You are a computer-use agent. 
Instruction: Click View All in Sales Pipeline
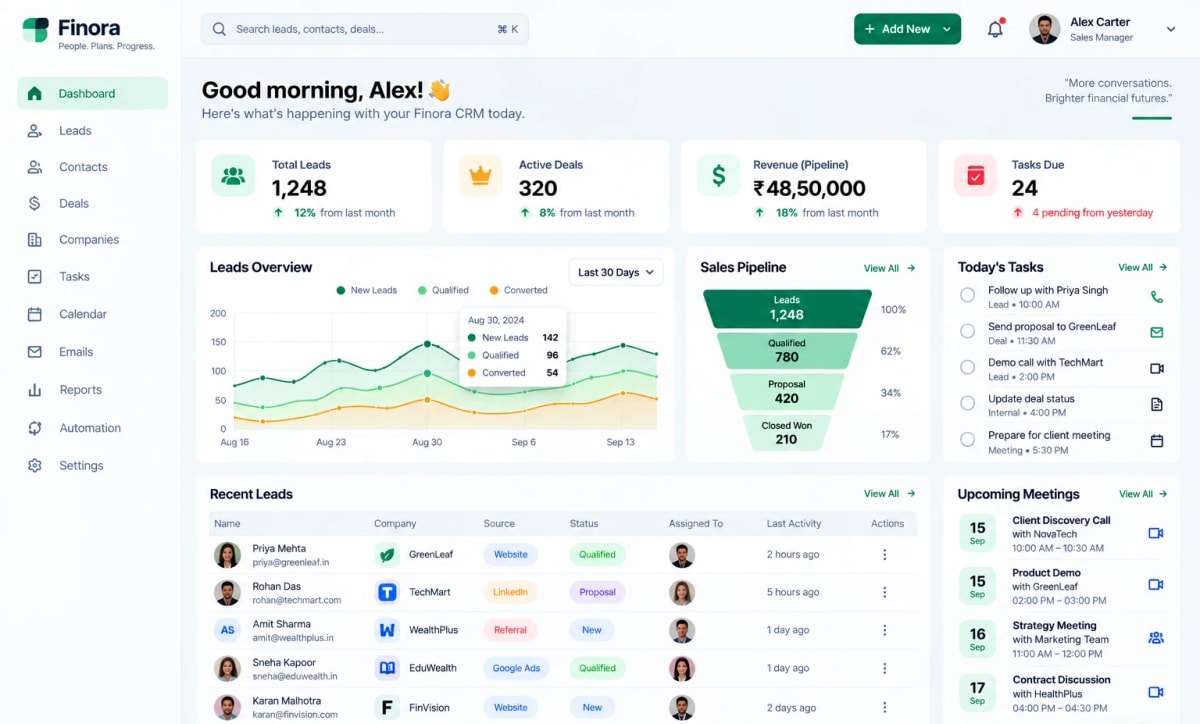pos(889,268)
